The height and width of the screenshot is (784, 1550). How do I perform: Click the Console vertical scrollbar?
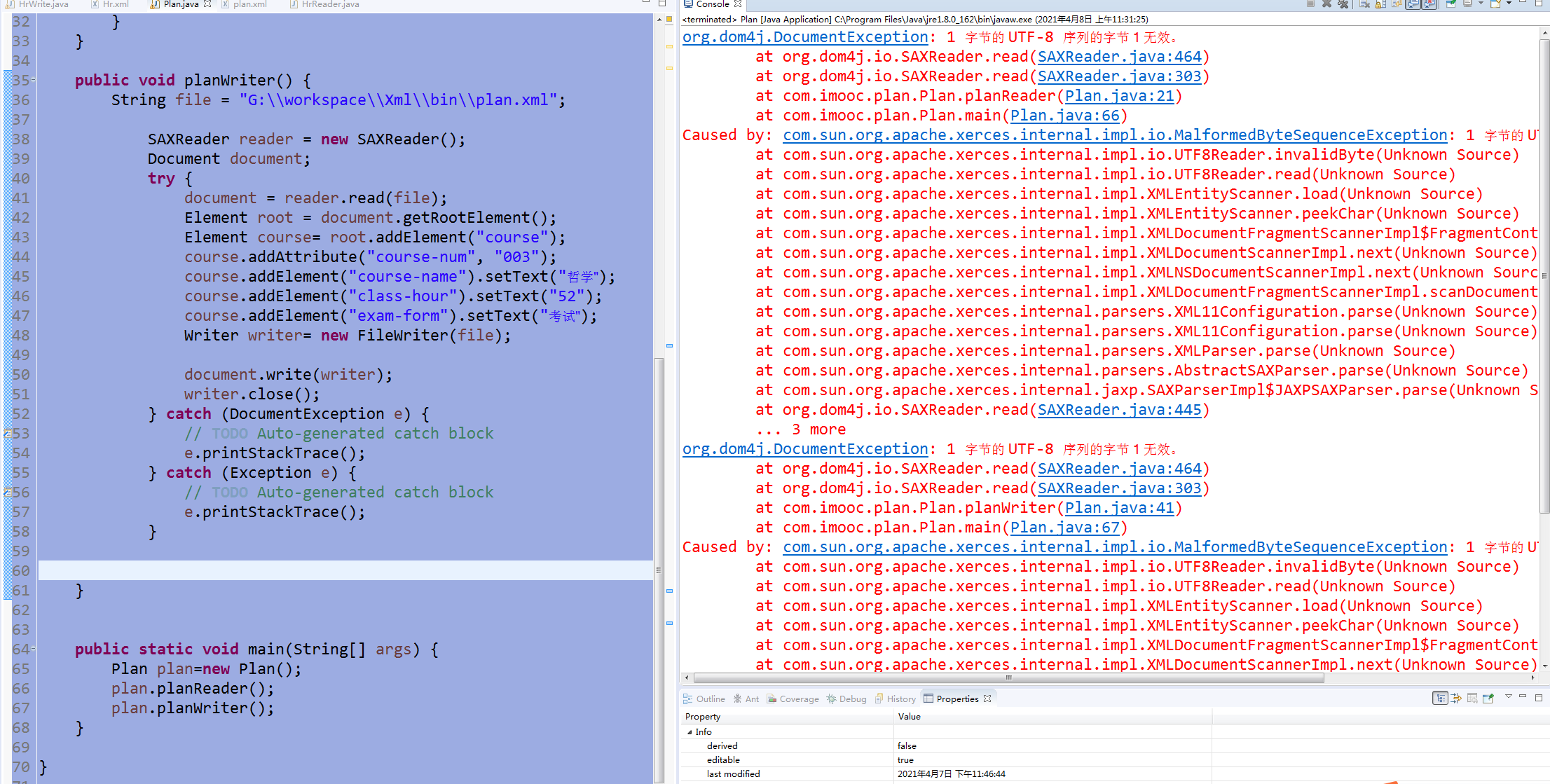point(1544,275)
